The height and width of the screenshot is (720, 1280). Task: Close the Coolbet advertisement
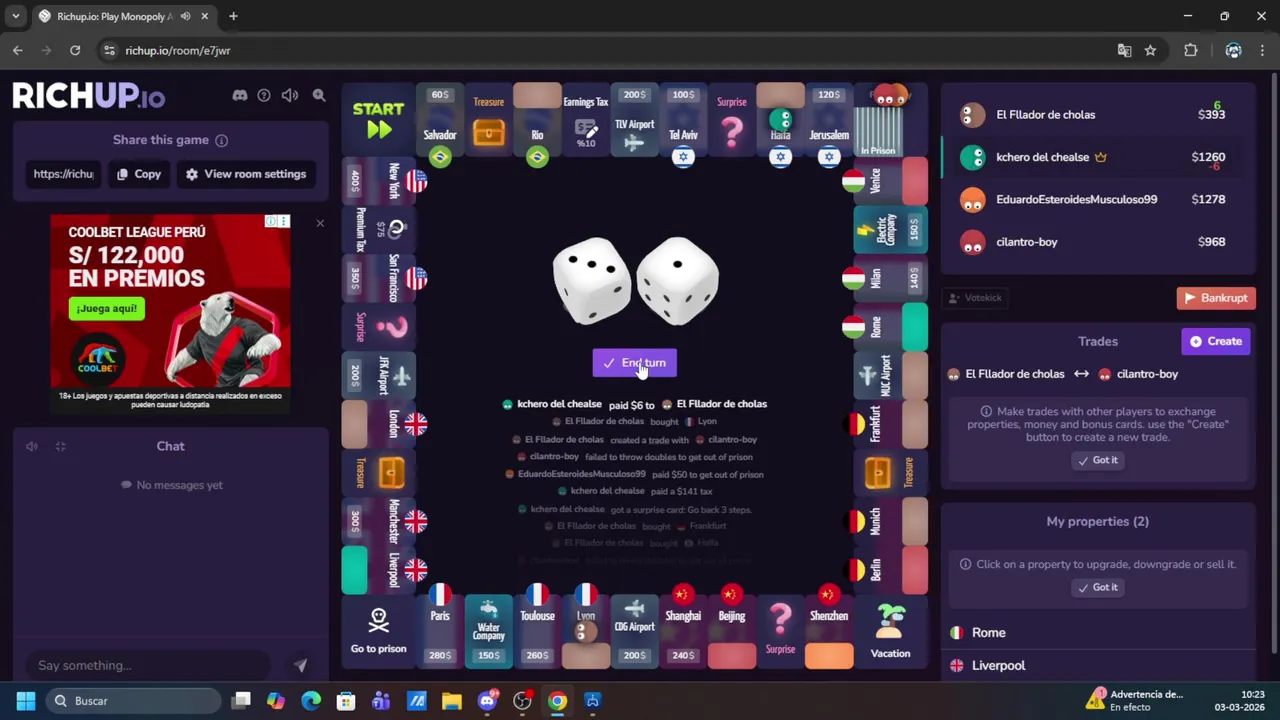click(x=320, y=222)
